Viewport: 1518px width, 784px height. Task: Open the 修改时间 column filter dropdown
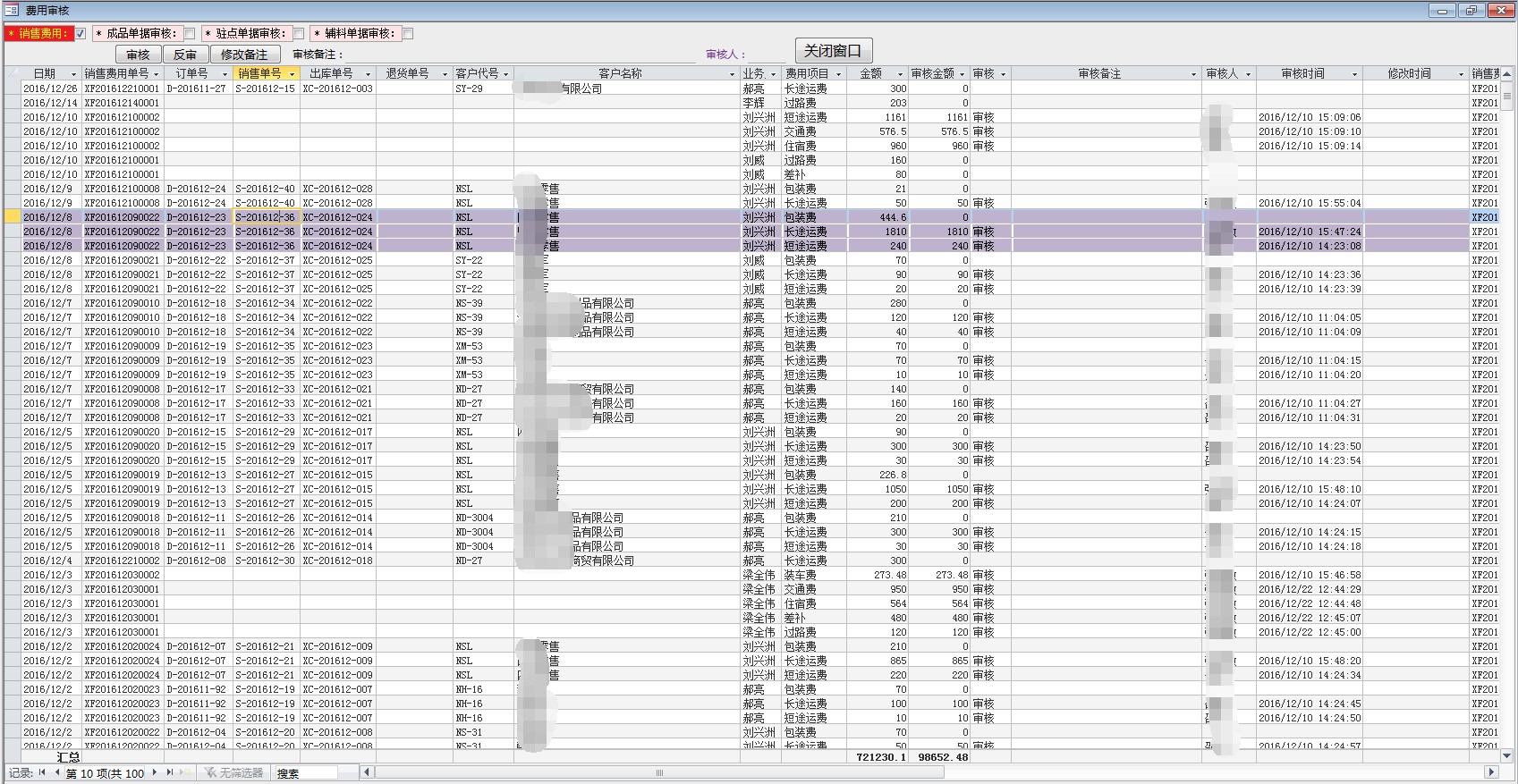pyautogui.click(x=1463, y=74)
